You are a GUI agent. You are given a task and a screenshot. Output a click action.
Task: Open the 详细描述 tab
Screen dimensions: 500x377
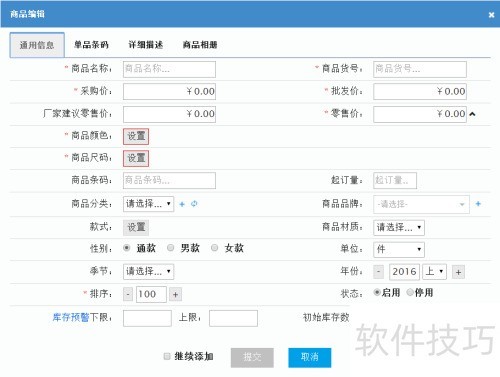coord(146,45)
